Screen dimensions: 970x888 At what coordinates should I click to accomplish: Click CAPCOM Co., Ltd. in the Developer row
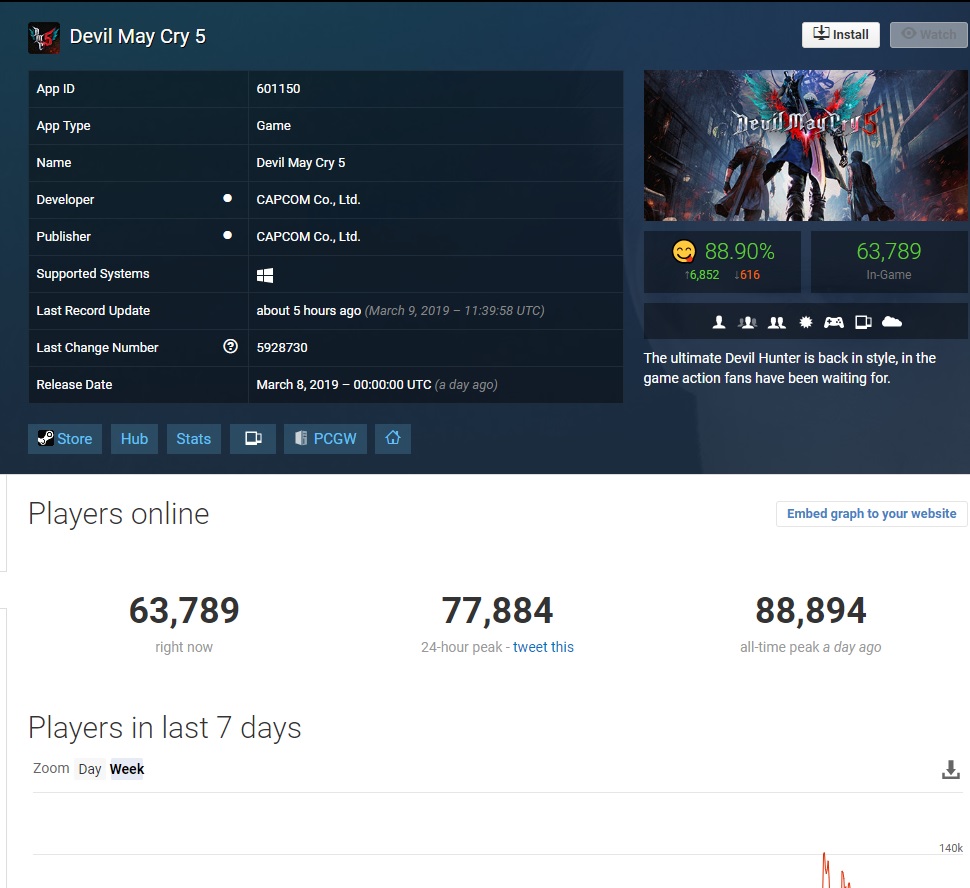(308, 199)
